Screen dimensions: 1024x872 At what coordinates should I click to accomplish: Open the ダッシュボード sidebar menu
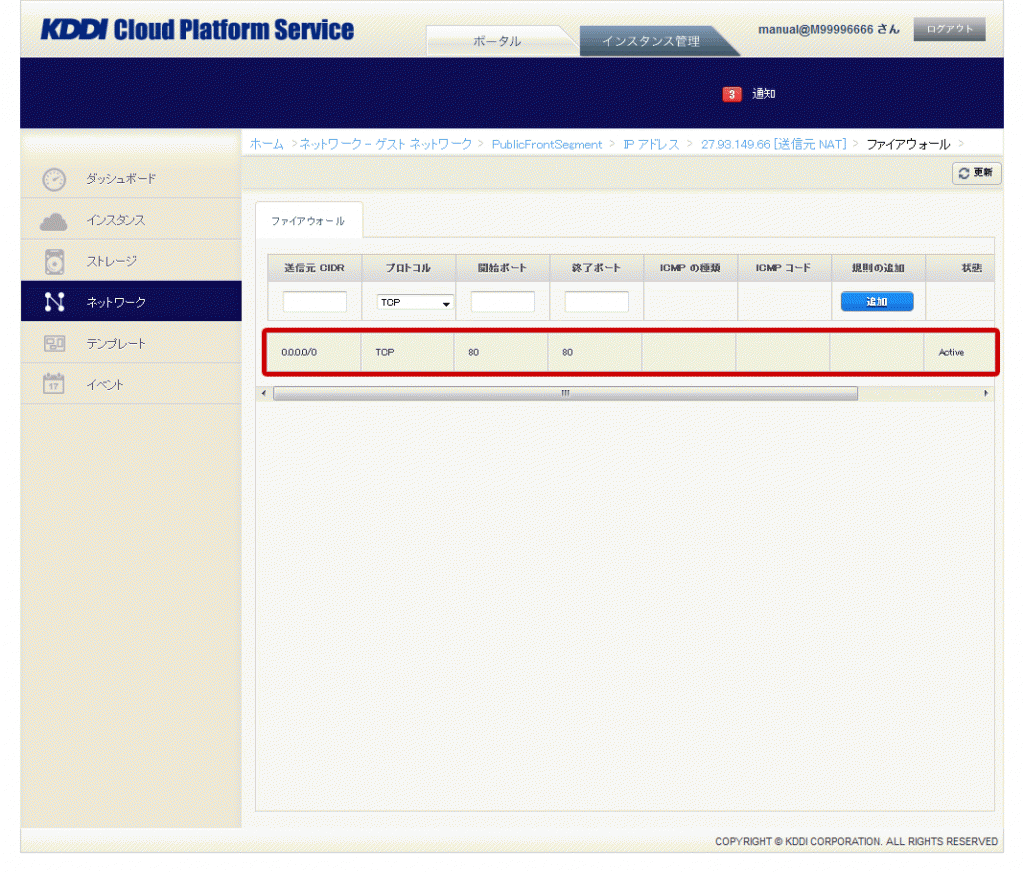131,178
